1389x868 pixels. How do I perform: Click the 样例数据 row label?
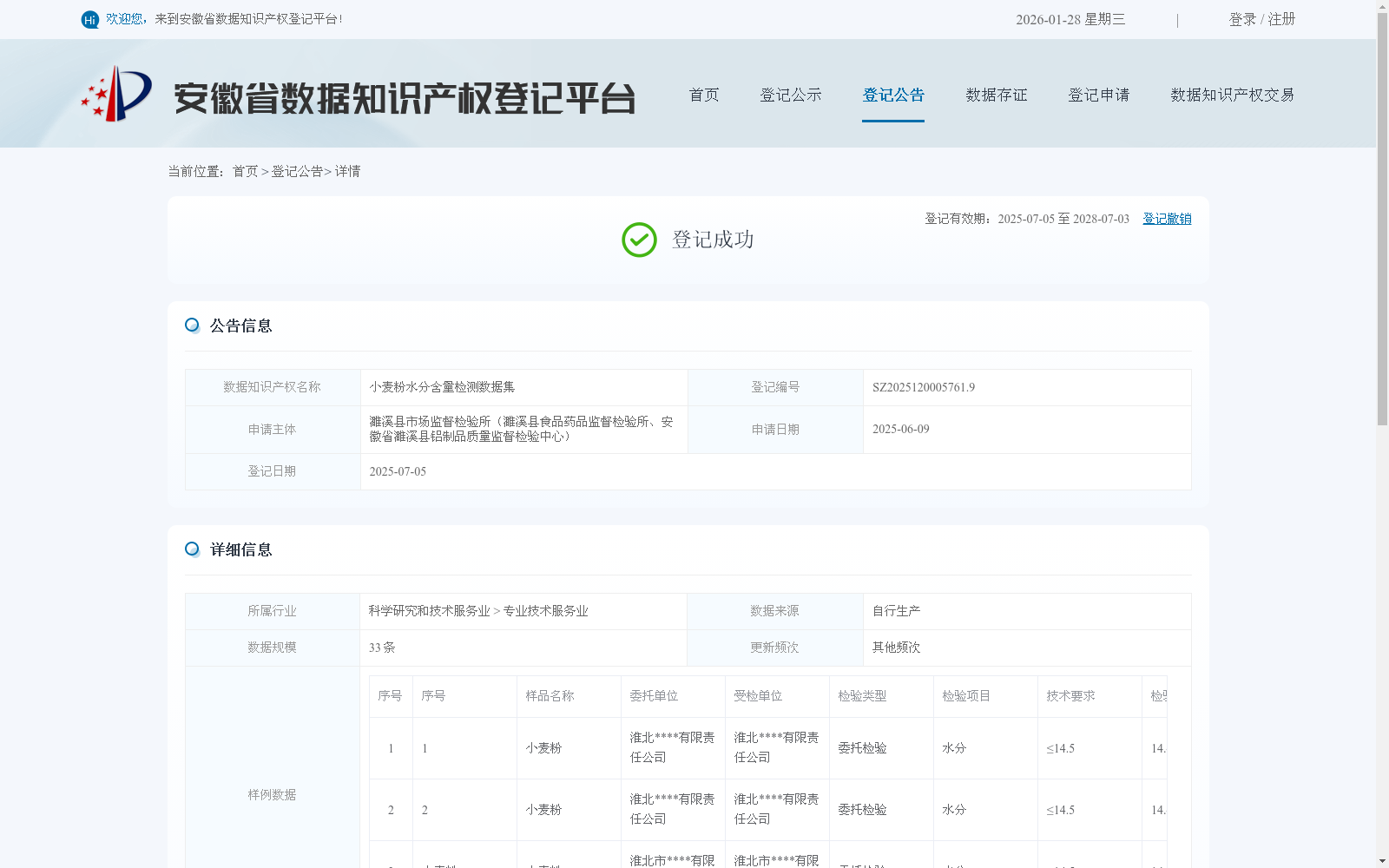272,795
